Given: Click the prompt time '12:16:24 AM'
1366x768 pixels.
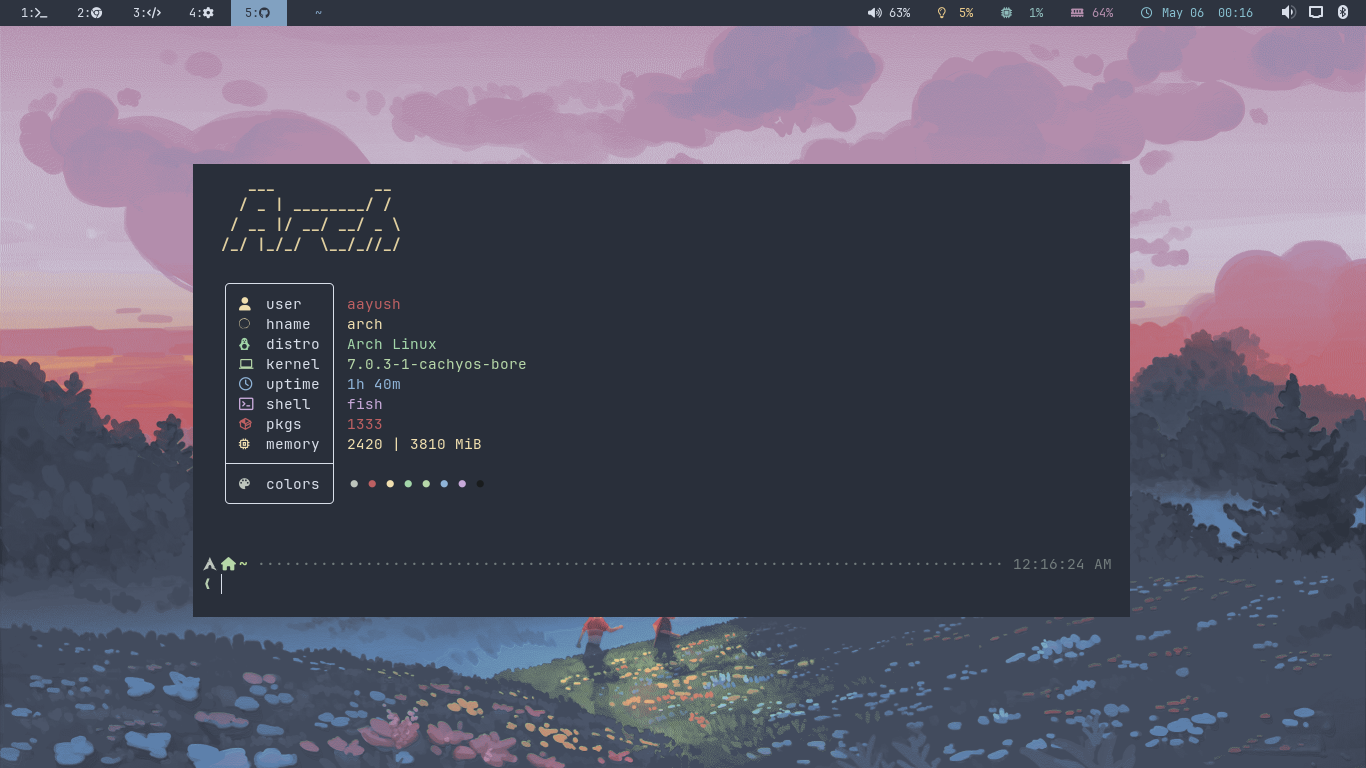Looking at the screenshot, I should pyautogui.click(x=1062, y=564).
